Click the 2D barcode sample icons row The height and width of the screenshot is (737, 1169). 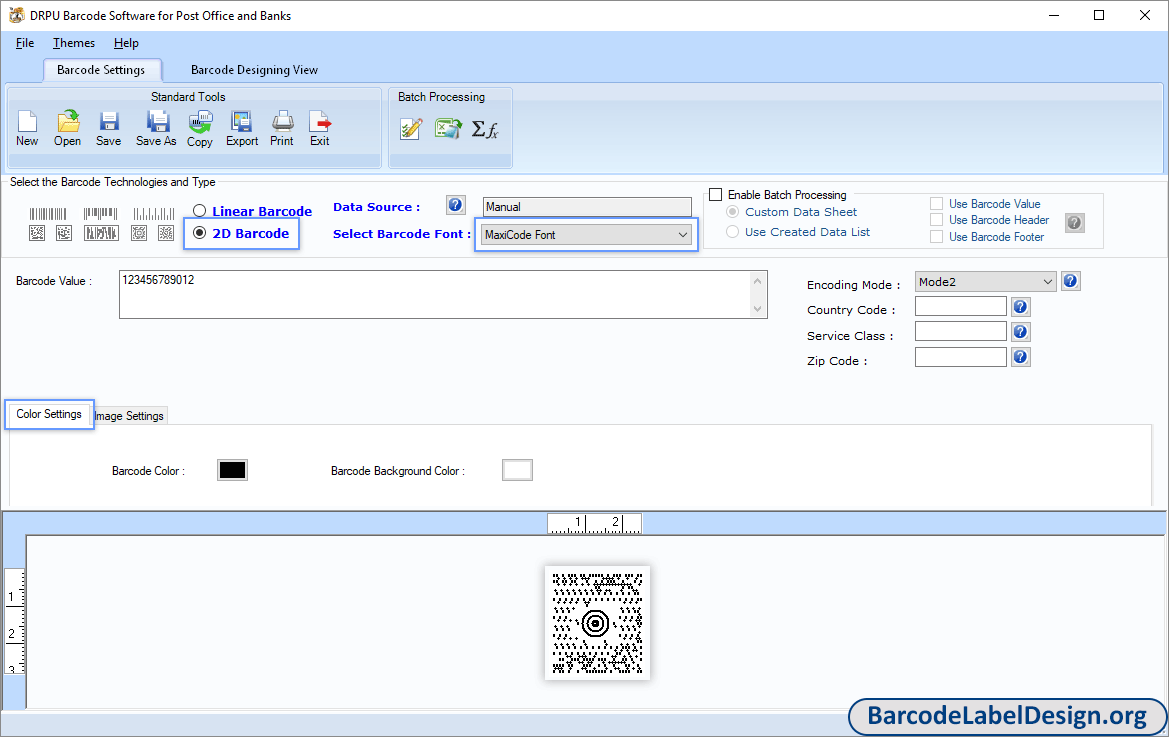click(x=101, y=233)
